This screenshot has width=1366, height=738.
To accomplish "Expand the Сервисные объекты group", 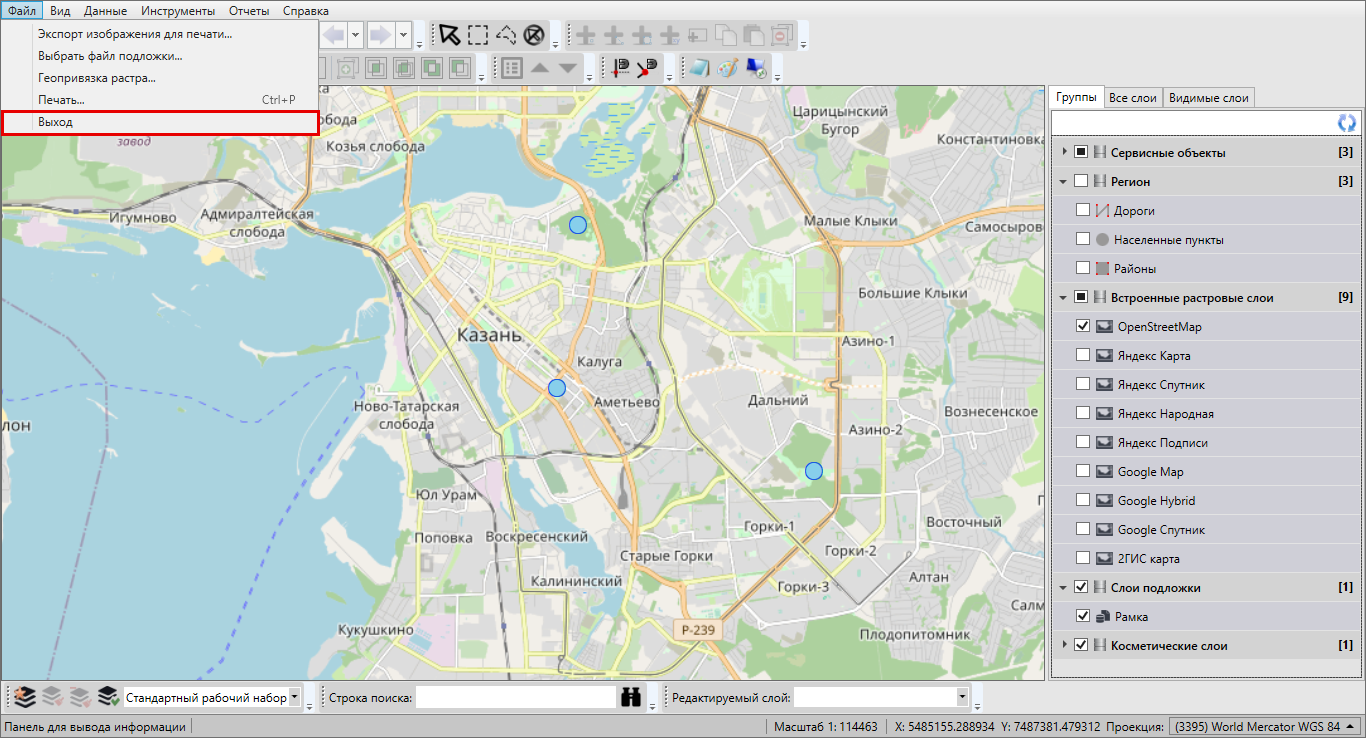I will [x=1064, y=152].
